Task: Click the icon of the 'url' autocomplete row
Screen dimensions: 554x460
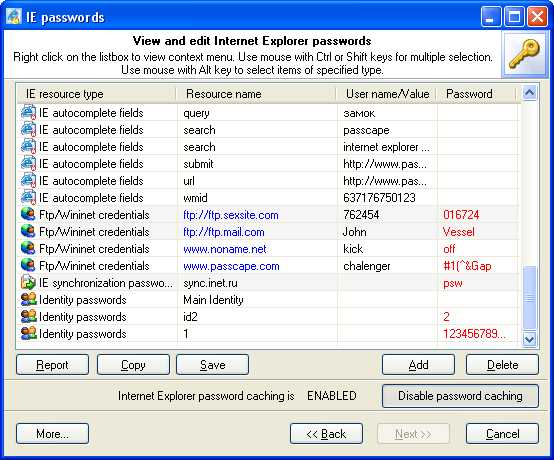Action: tap(28, 181)
